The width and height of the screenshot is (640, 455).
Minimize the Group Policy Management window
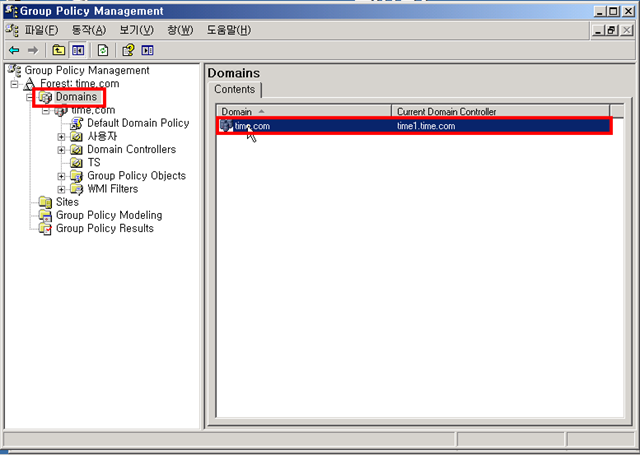(599, 11)
